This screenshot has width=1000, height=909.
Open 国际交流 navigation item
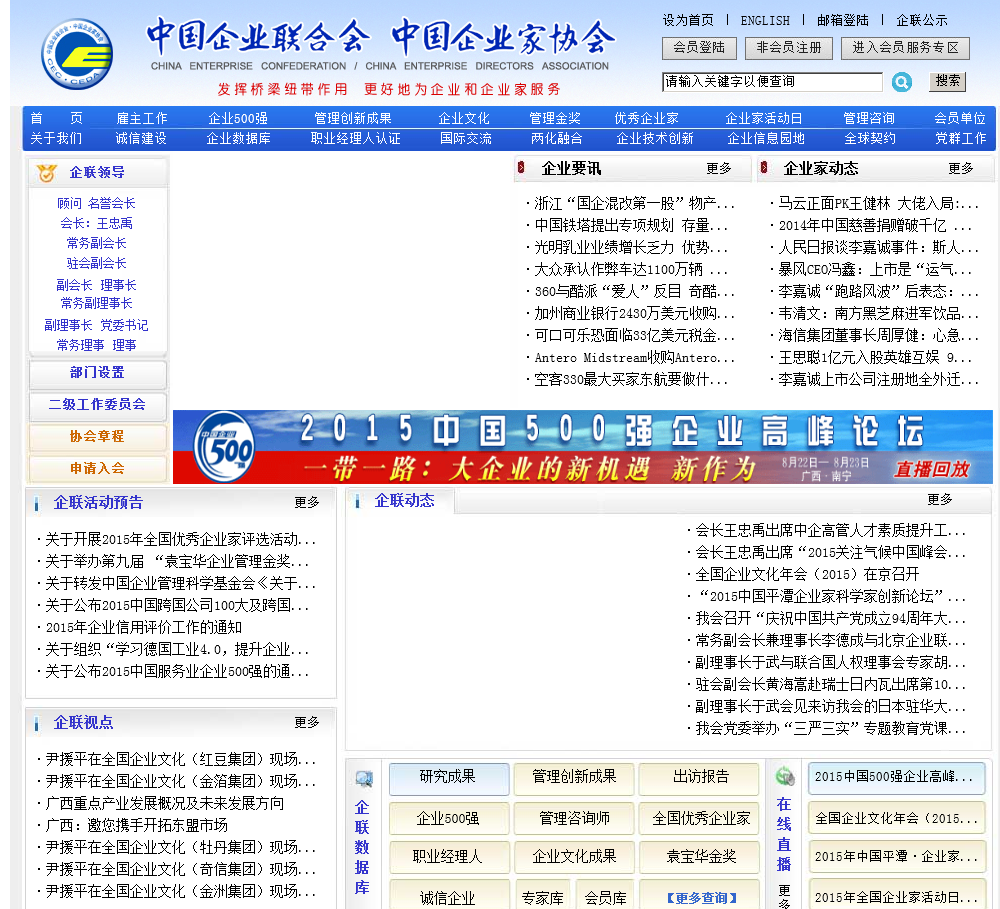[x=466, y=138]
